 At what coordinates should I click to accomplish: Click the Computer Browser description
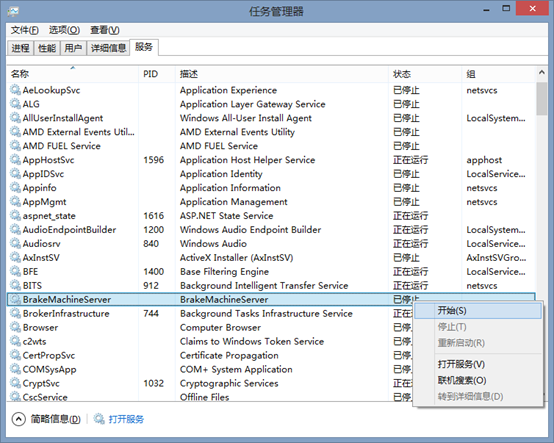[220, 327]
